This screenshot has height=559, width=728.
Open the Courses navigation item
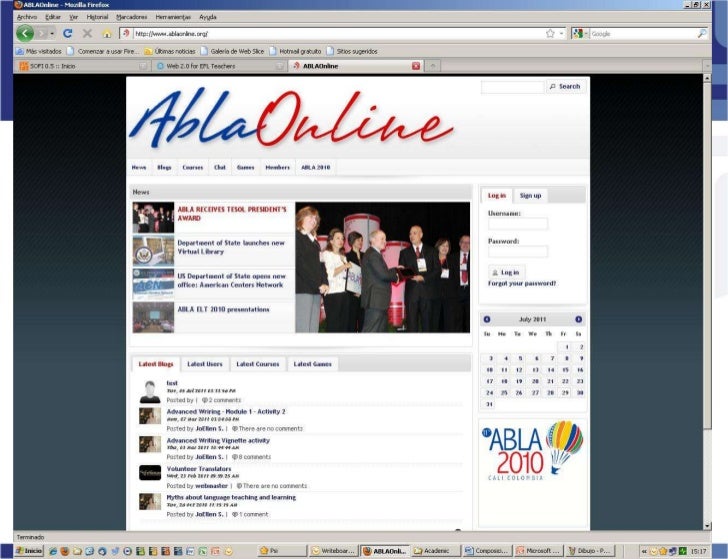click(192, 167)
